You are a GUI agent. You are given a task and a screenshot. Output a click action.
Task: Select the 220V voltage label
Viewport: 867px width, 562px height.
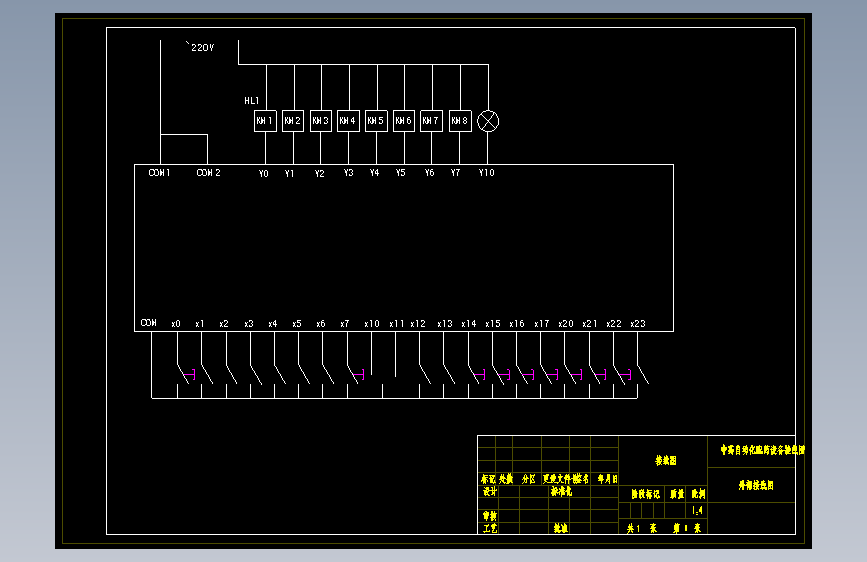tap(200, 47)
